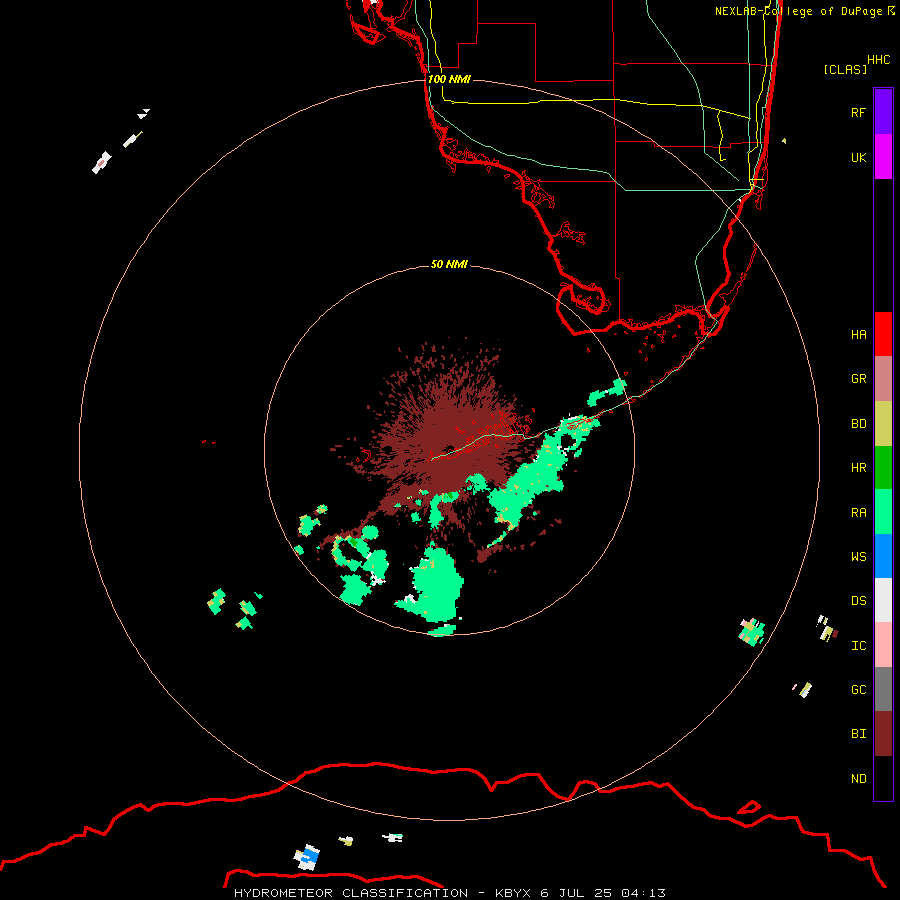900x900 pixels.
Task: Click the RF purple legend swatch
Action: coord(883,112)
